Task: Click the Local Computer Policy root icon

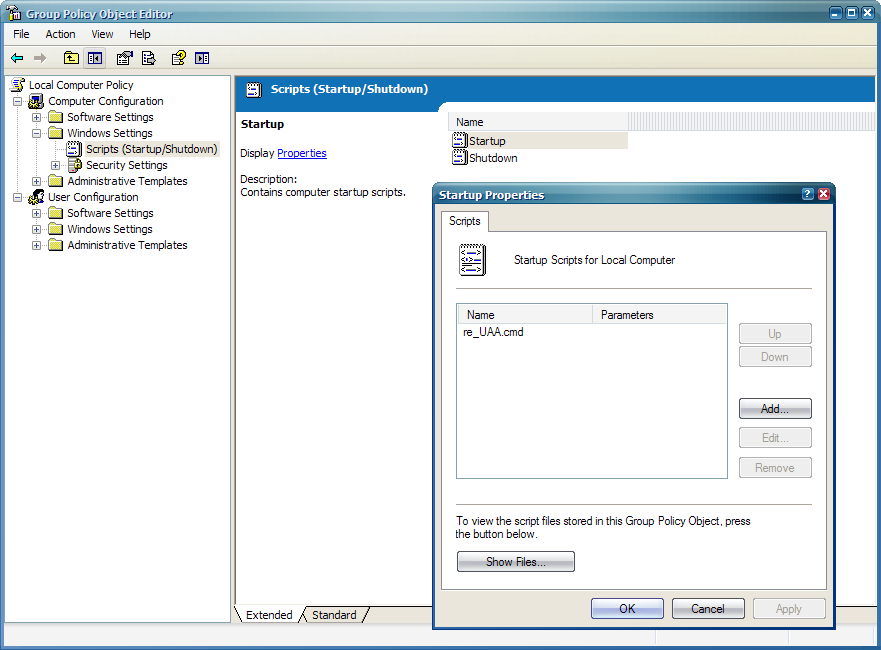Action: click(18, 85)
